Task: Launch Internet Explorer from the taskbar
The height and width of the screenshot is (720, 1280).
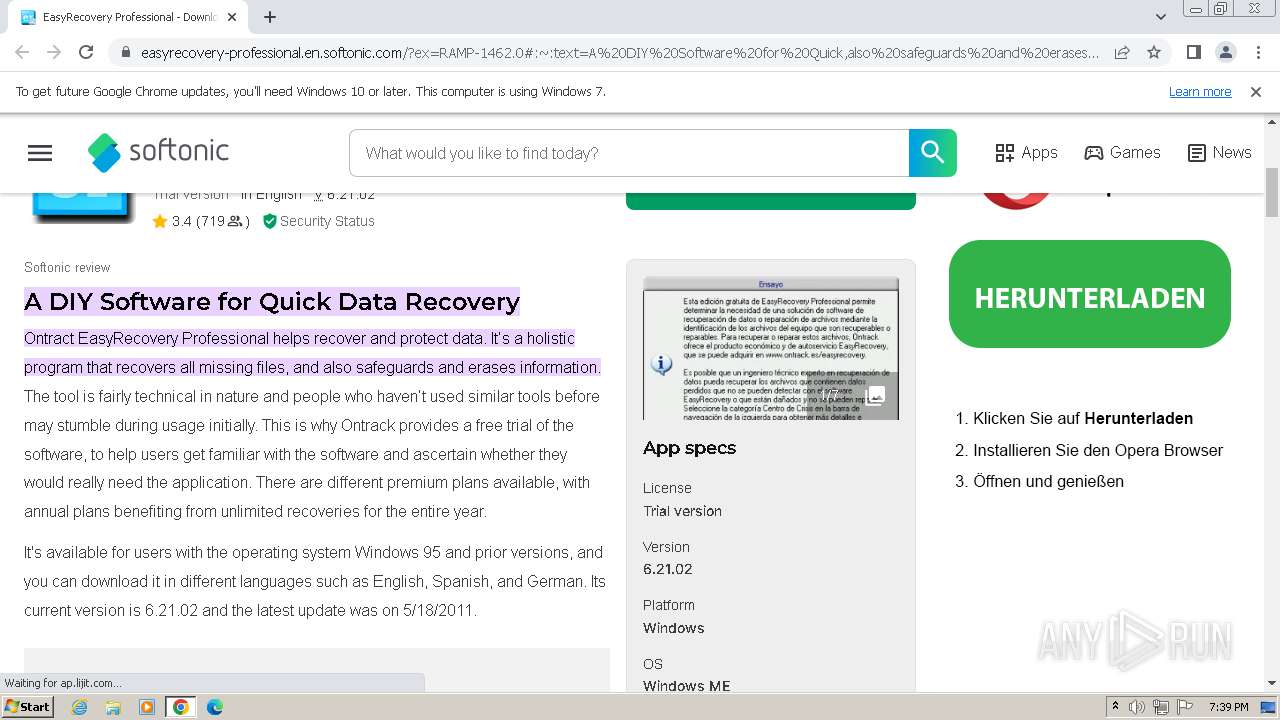Action: (79, 707)
